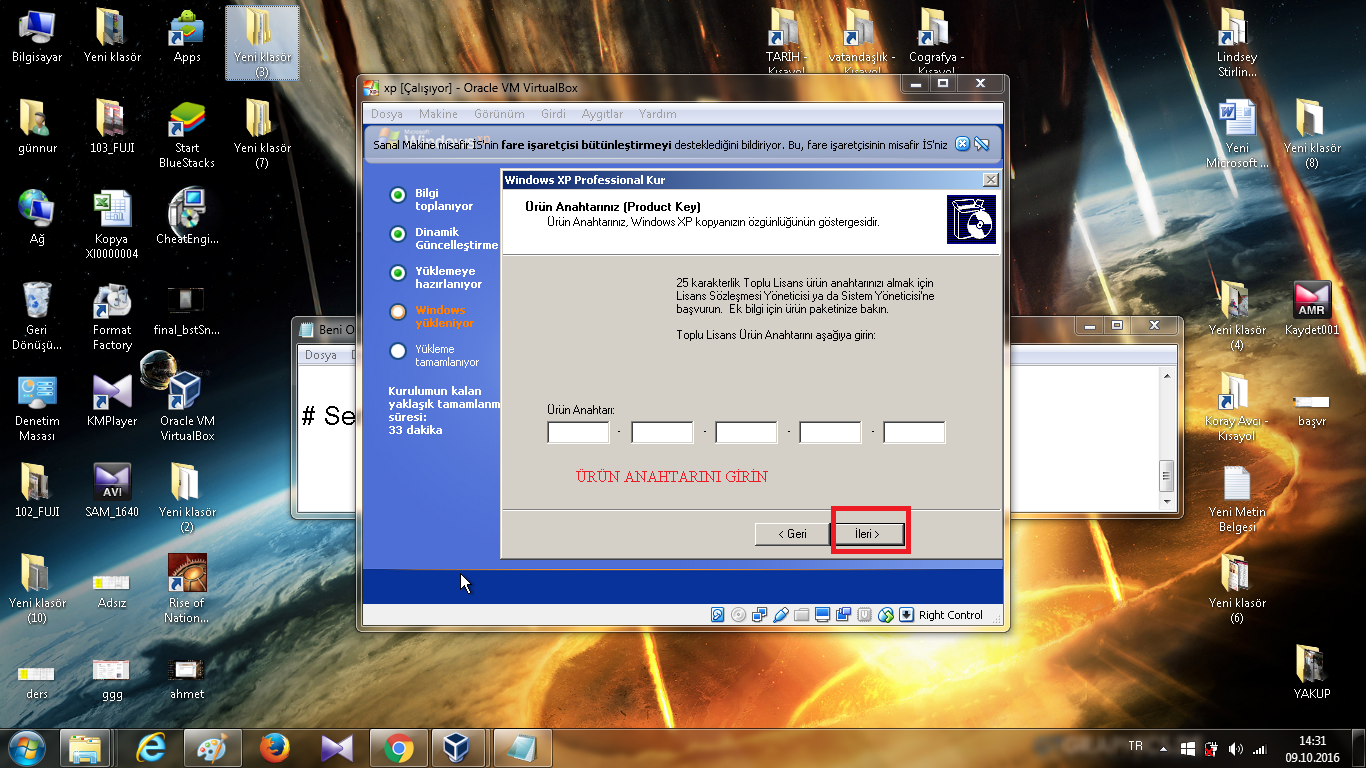Click the don't-show-again icon on VirtualBox notification
This screenshot has height=768, width=1366.
[x=982, y=144]
